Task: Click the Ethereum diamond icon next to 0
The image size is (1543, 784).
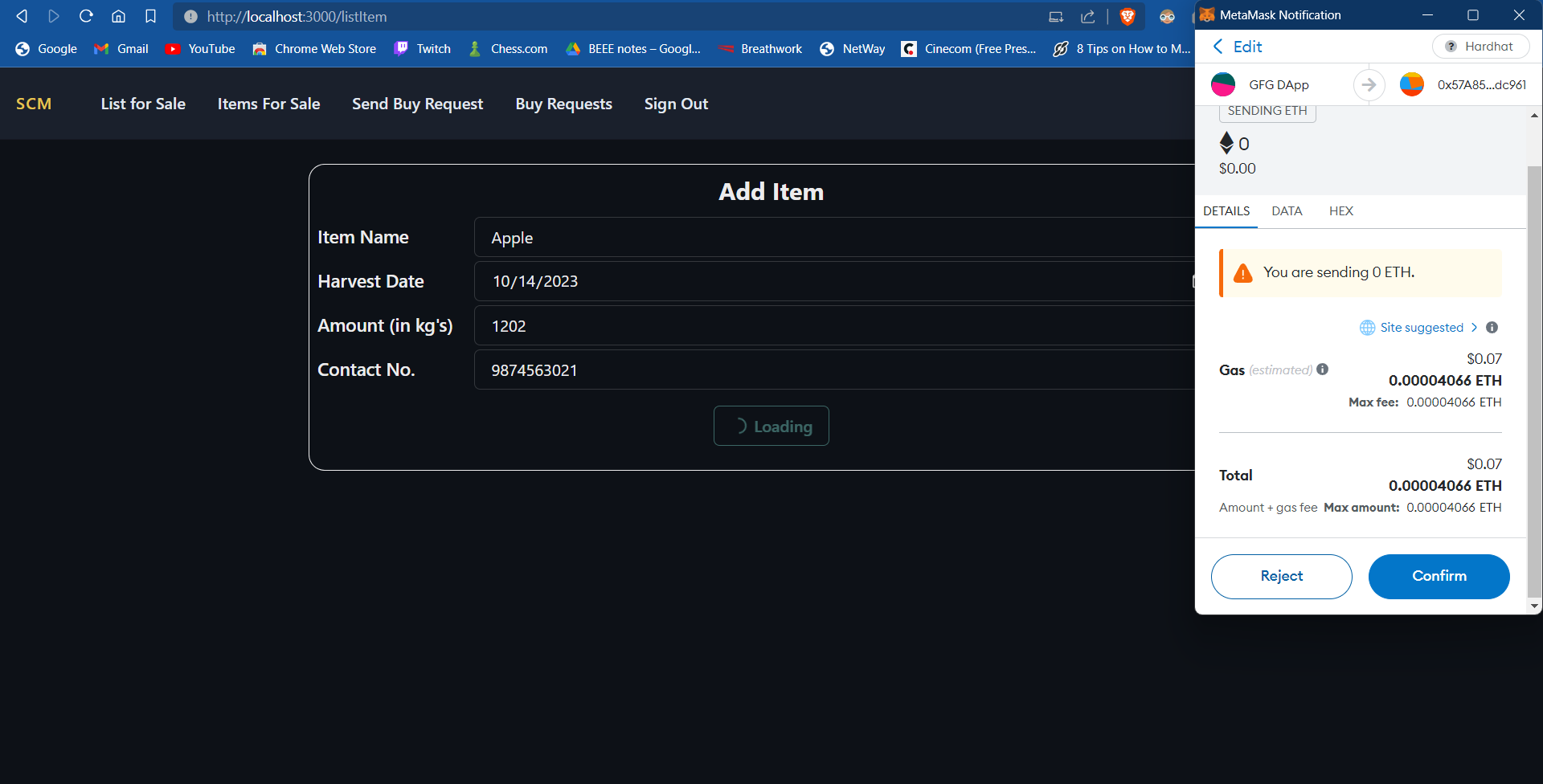Action: (1226, 143)
